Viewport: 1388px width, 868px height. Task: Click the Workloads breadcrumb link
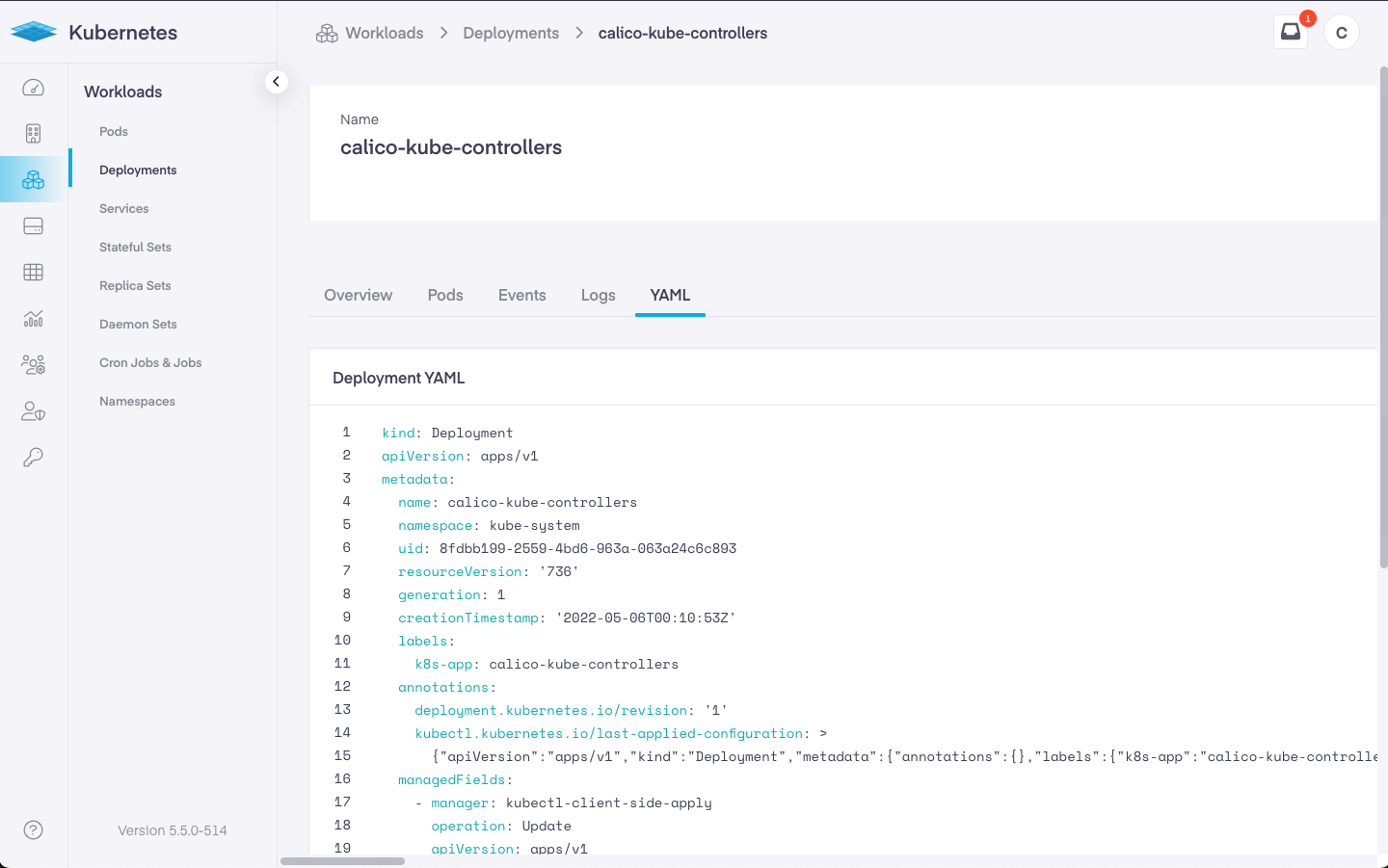click(384, 33)
